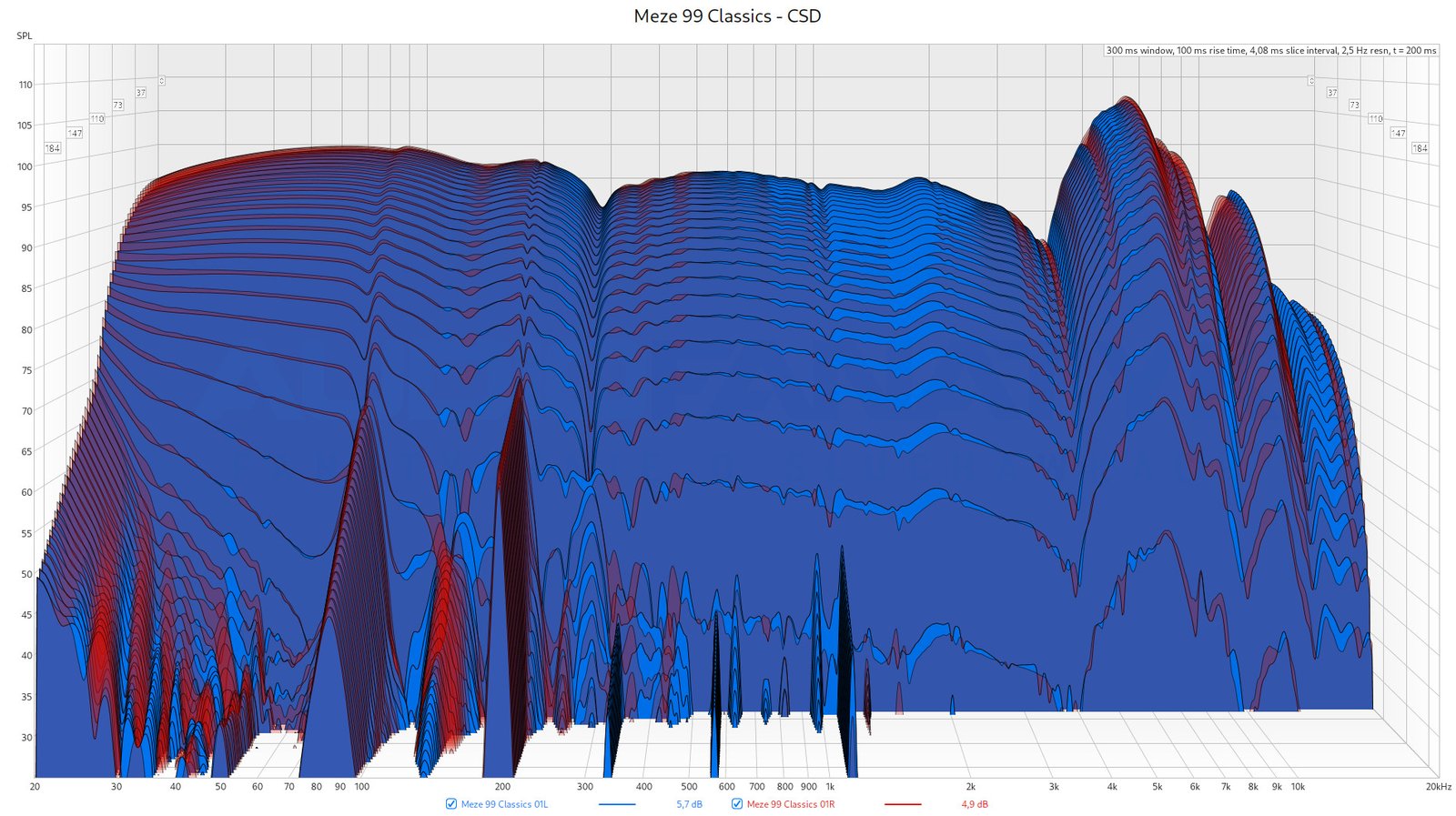The width and height of the screenshot is (1456, 816).
Task: Click the 73 time label on left wall
Action: 117,106
